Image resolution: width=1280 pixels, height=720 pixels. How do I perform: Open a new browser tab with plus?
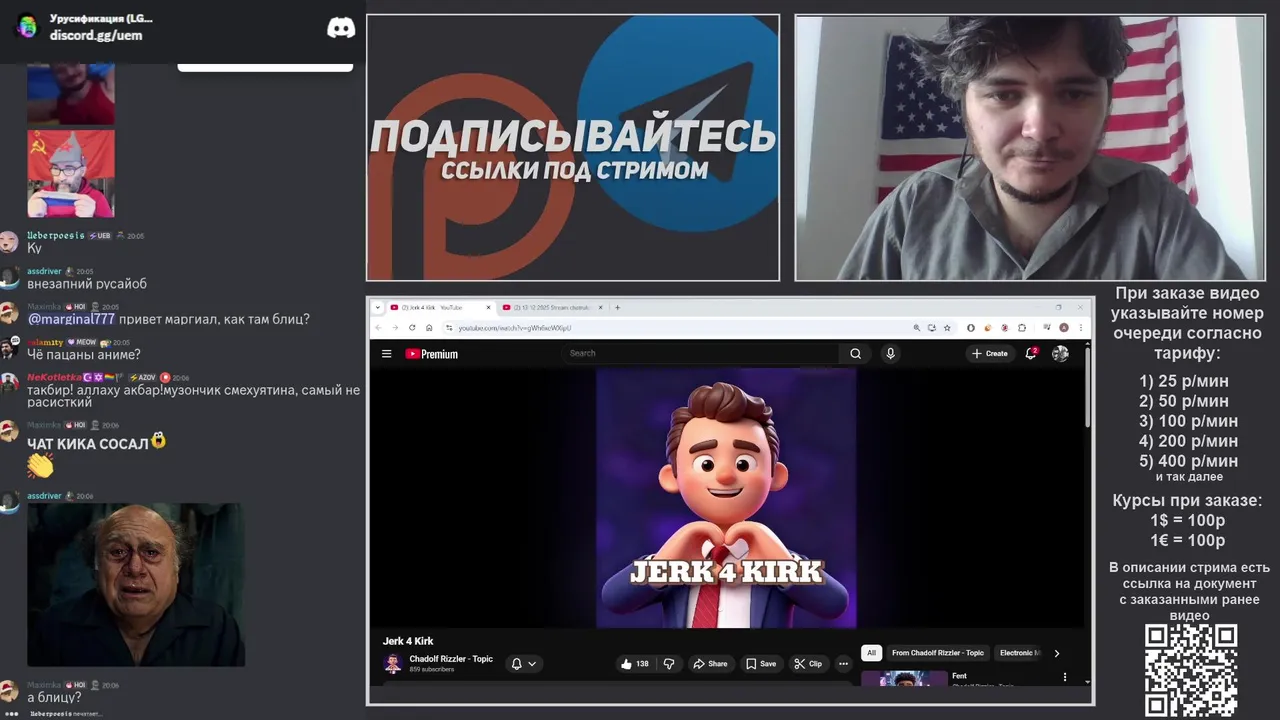click(617, 307)
